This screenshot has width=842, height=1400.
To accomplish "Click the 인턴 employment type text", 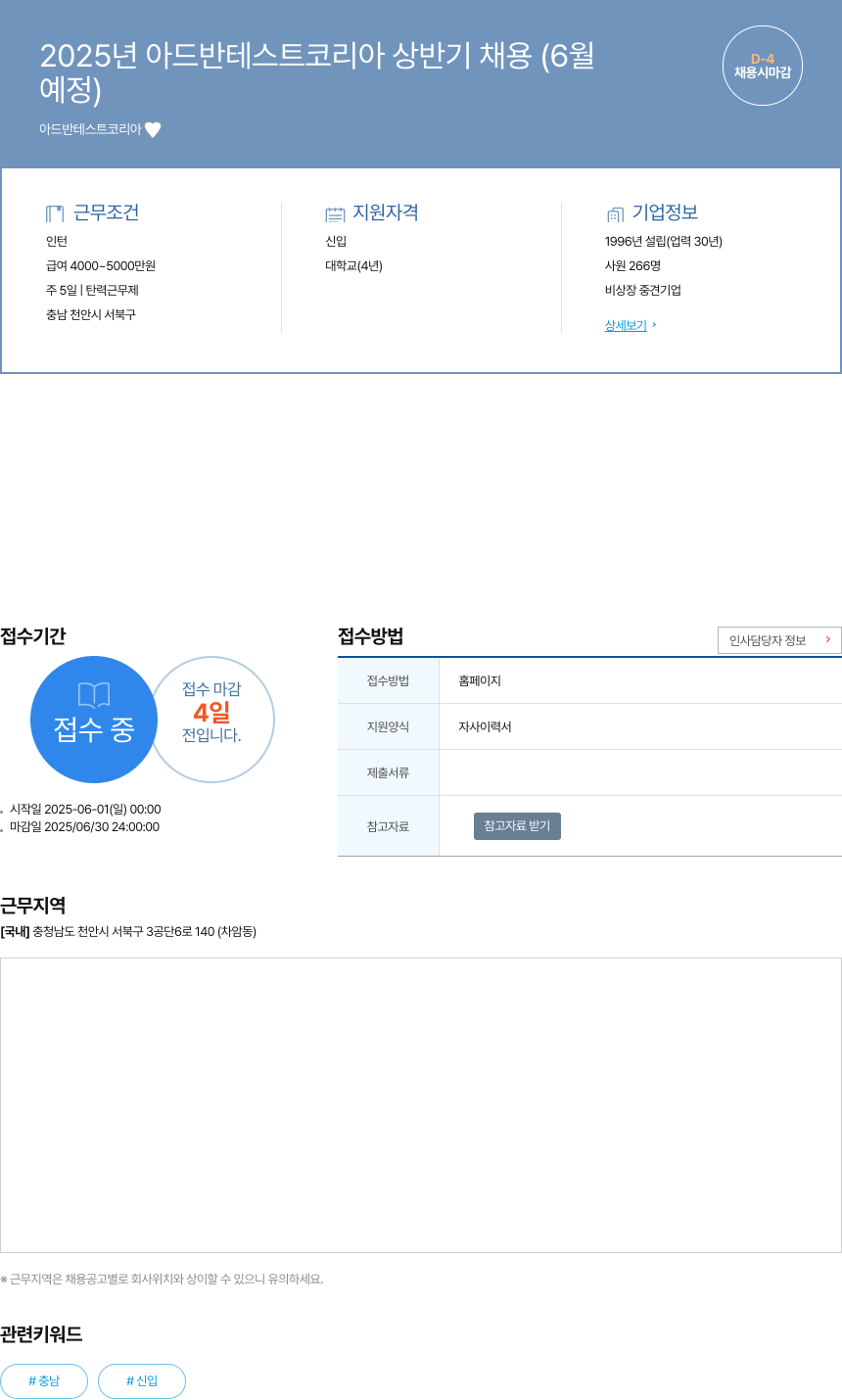I will click(57, 242).
